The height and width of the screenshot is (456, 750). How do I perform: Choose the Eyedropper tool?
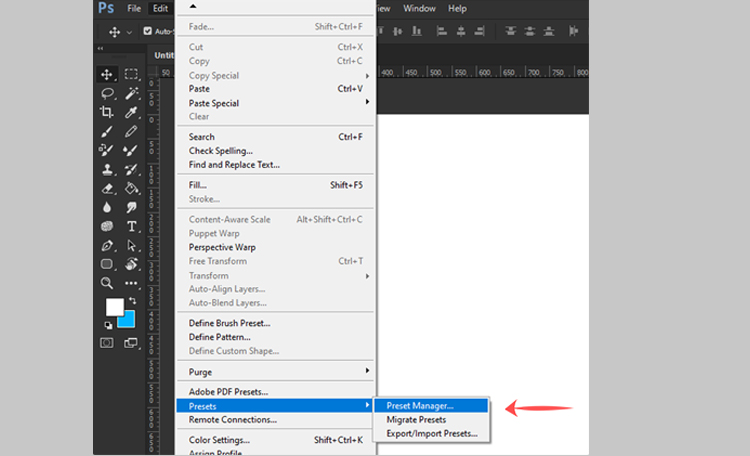[131, 112]
